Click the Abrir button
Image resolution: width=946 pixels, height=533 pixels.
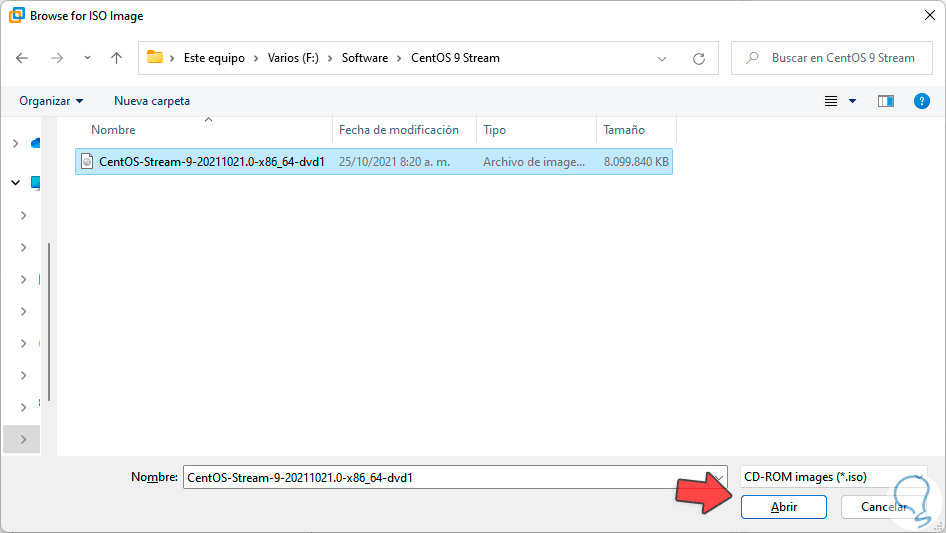pos(784,507)
